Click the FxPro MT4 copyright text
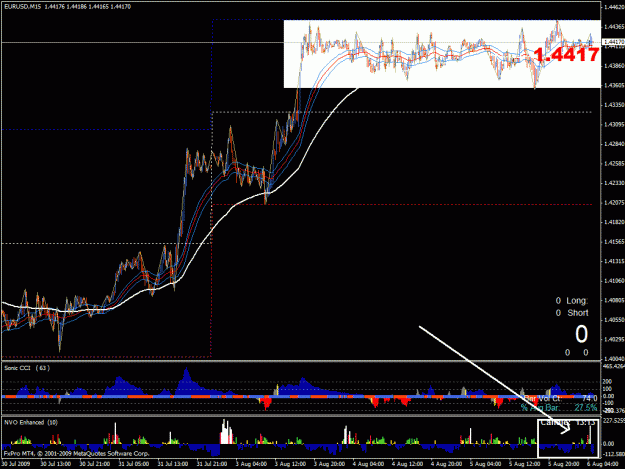This screenshot has height=469, width=625. pyautogui.click(x=77, y=453)
